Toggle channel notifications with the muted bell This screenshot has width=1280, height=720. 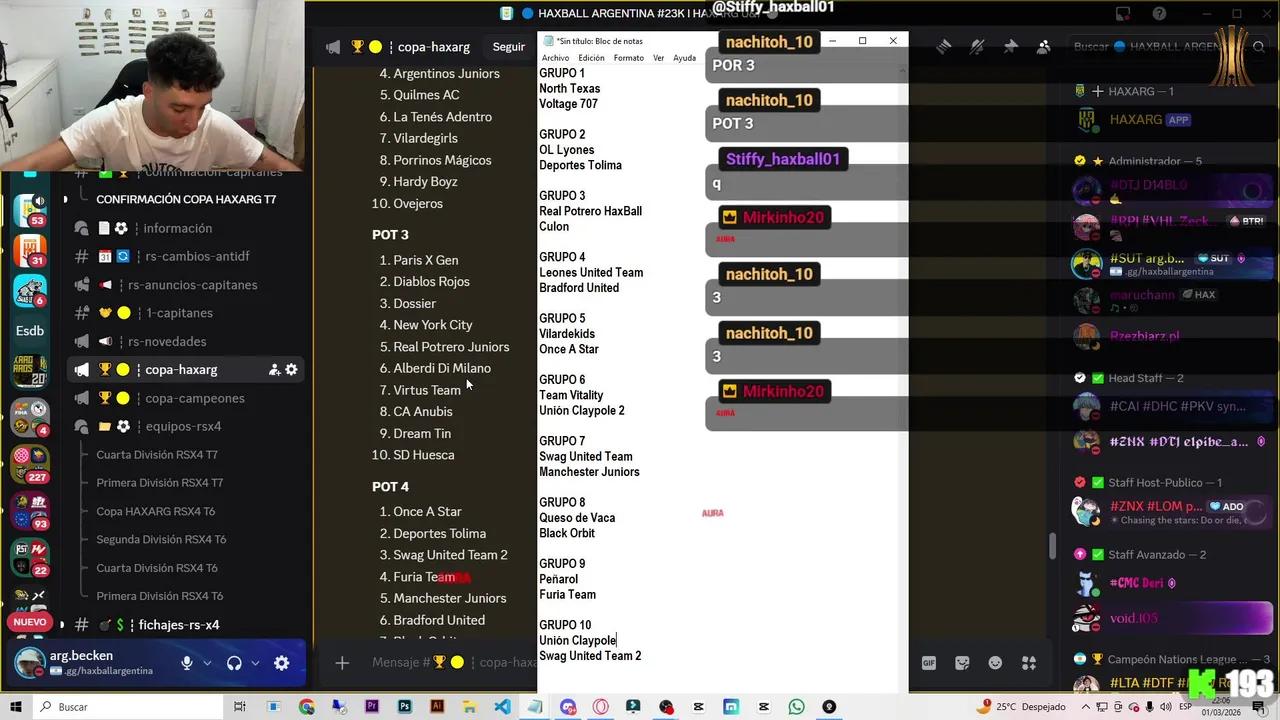click(976, 46)
